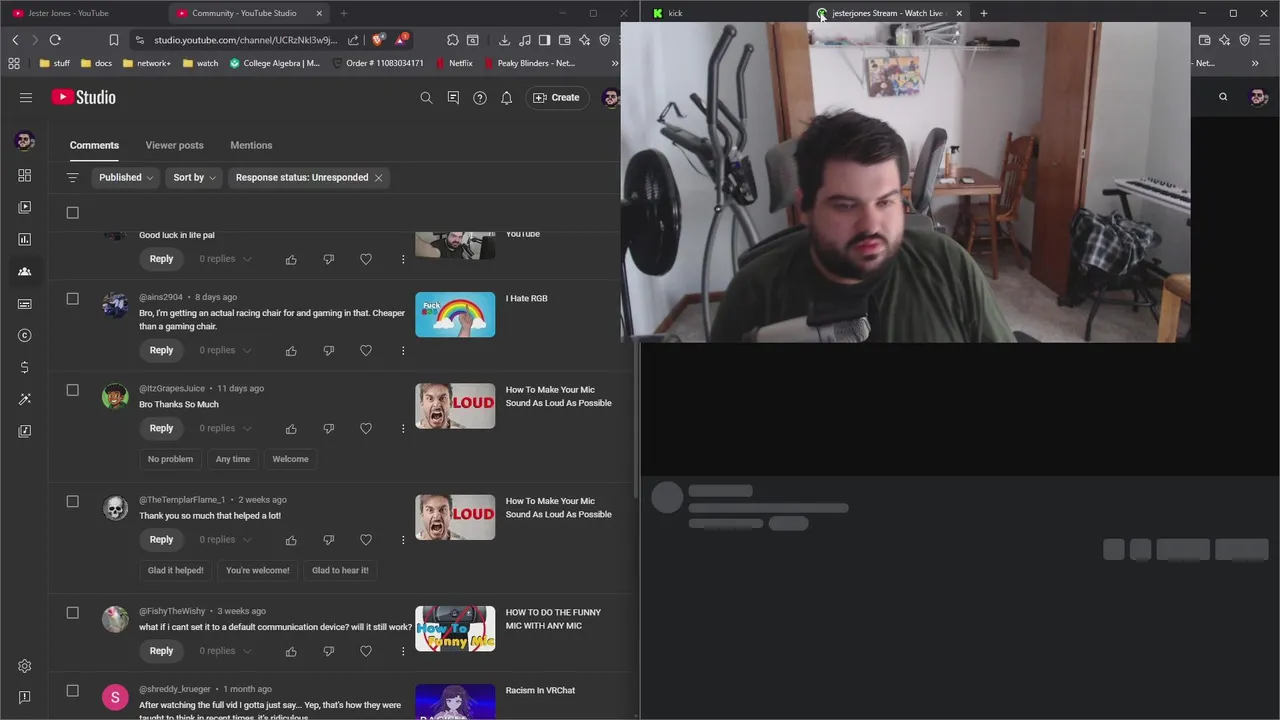Expand 0 replies on @TheTemplarFlame_1 comment
The image size is (1280, 720).
(225, 539)
